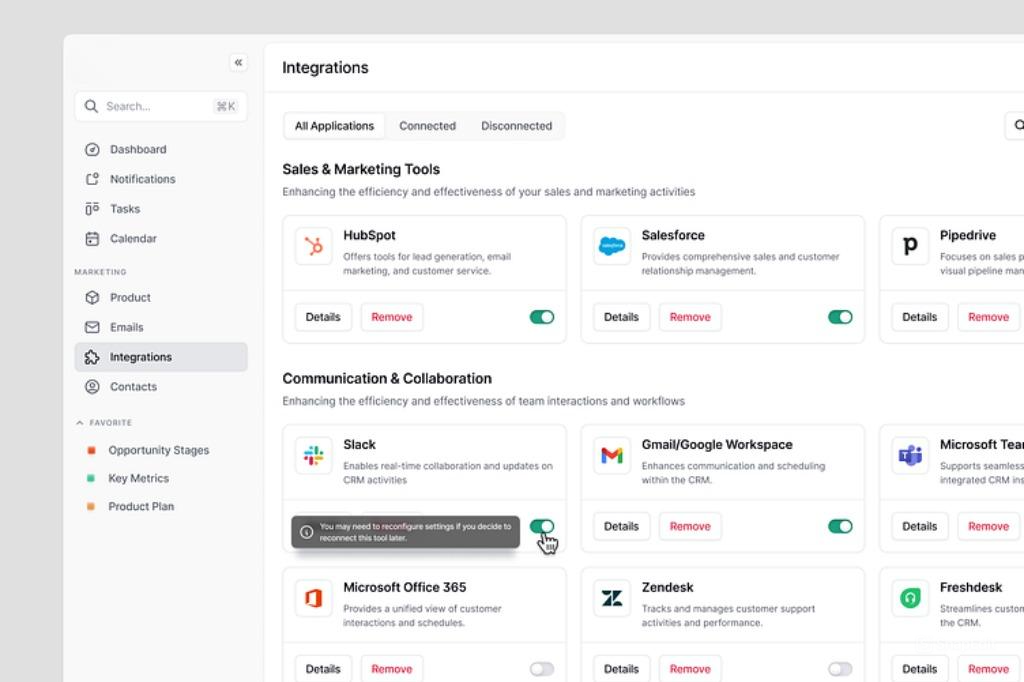Enable the Microsoft Office 365 toggle
The width and height of the screenshot is (1024, 682).
542,669
